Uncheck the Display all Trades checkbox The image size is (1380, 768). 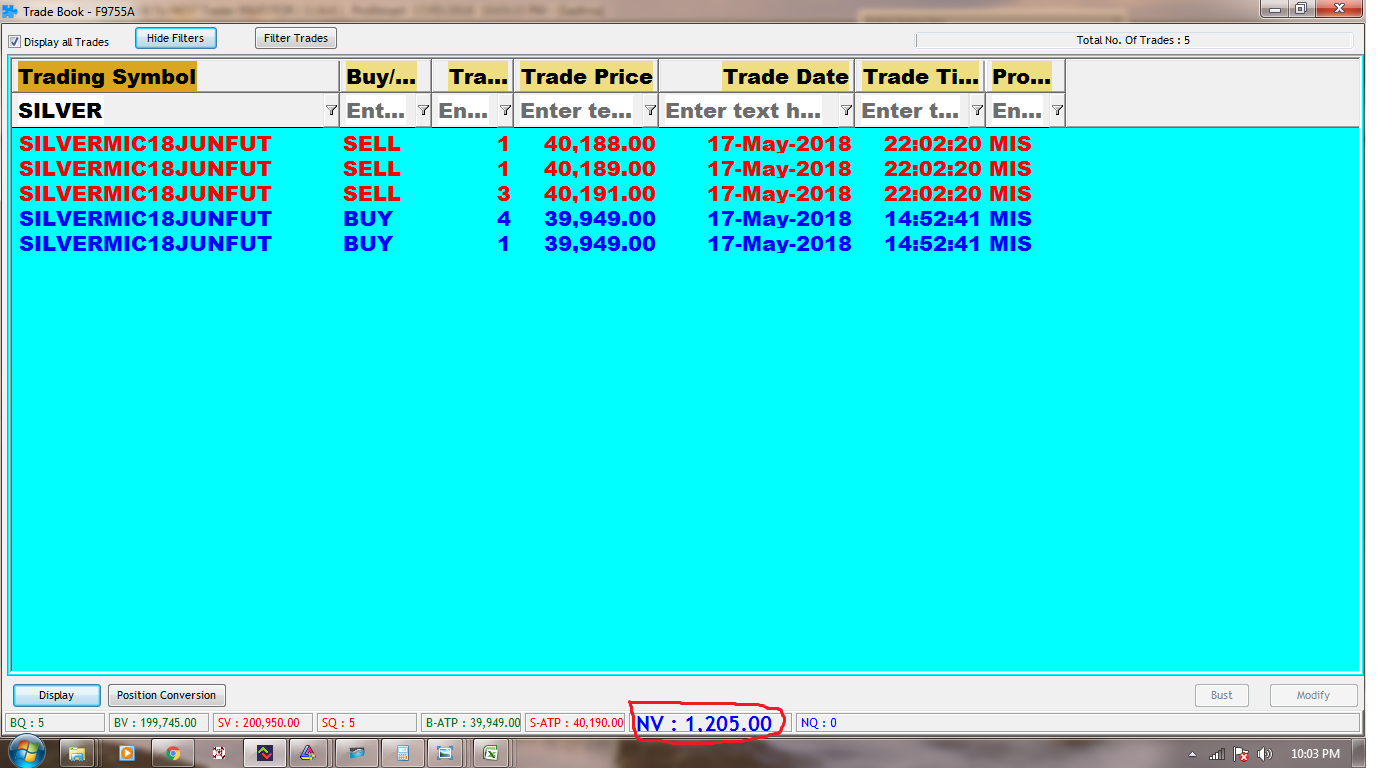coord(14,42)
